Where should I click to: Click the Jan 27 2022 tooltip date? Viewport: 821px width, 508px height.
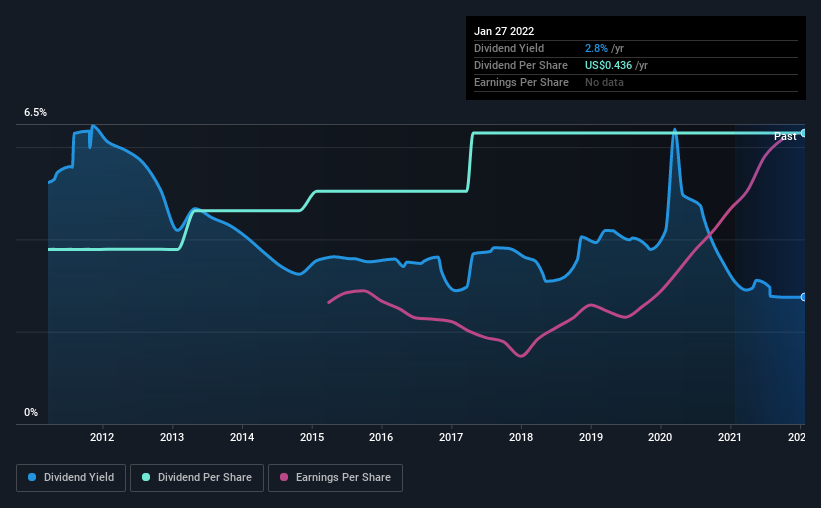504,31
